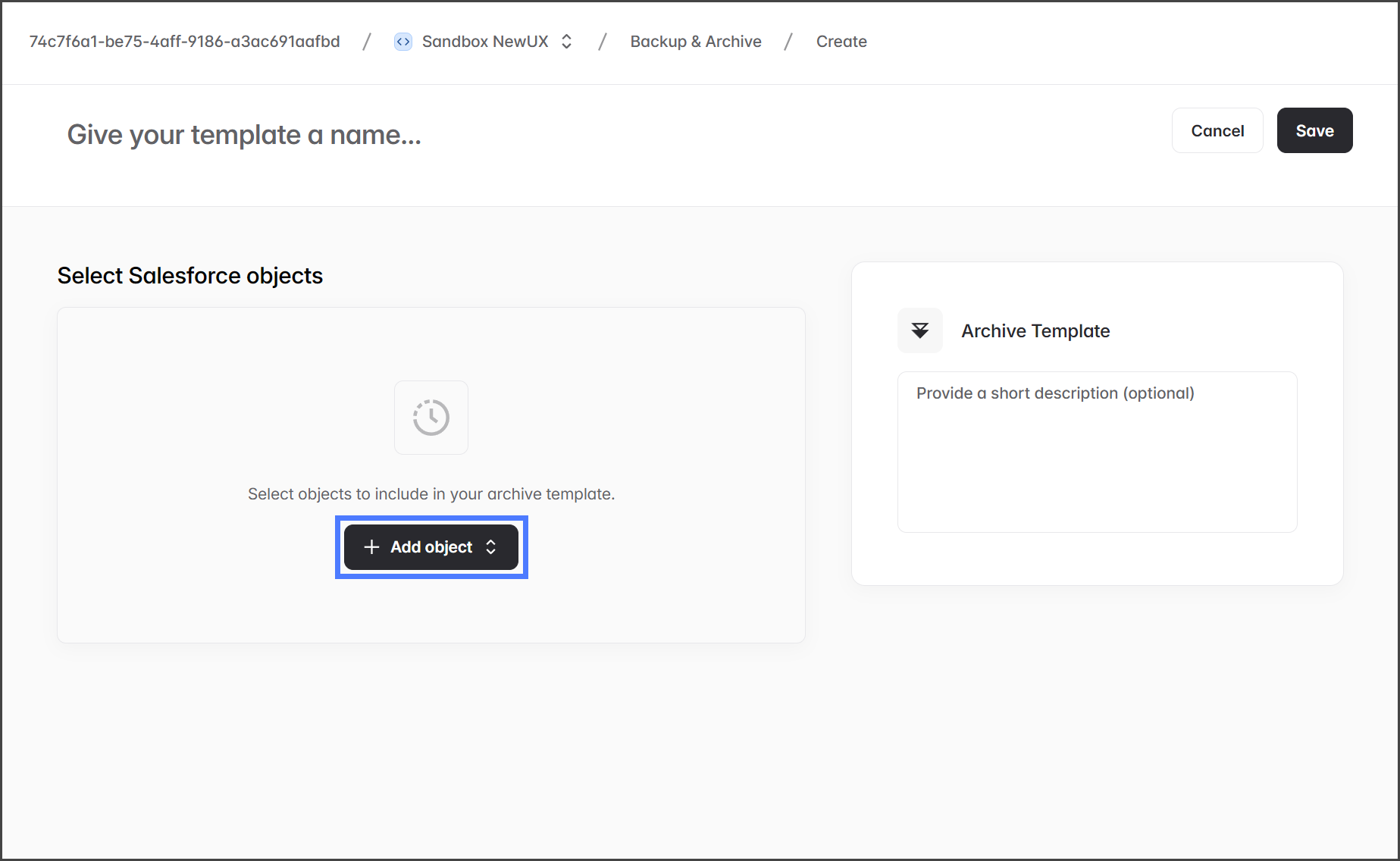
Task: Click the 'Select objects to include' hint text
Action: coord(431,494)
